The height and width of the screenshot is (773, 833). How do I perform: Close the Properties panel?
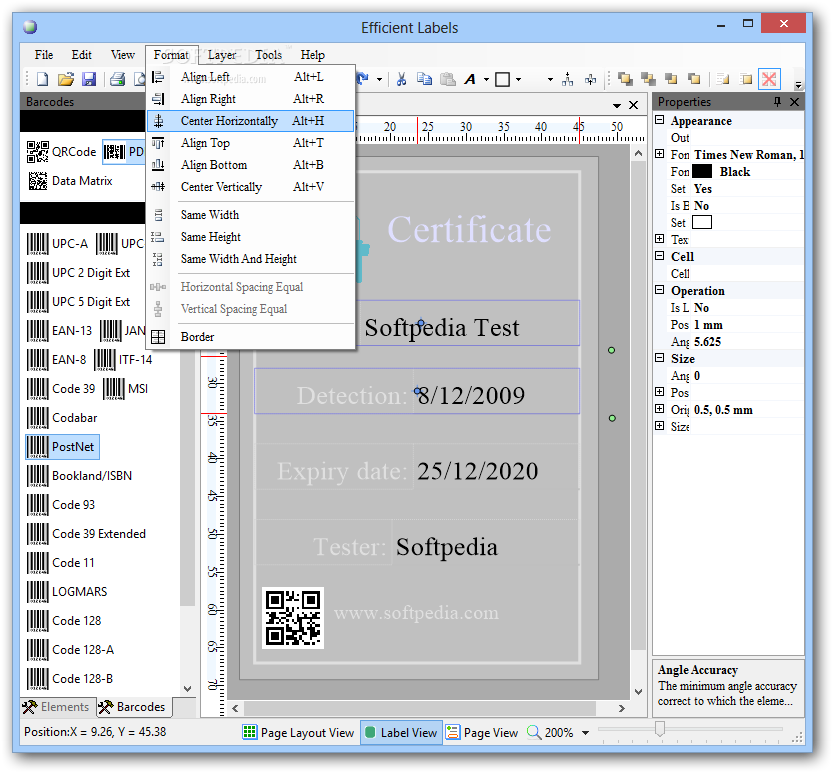click(x=794, y=101)
